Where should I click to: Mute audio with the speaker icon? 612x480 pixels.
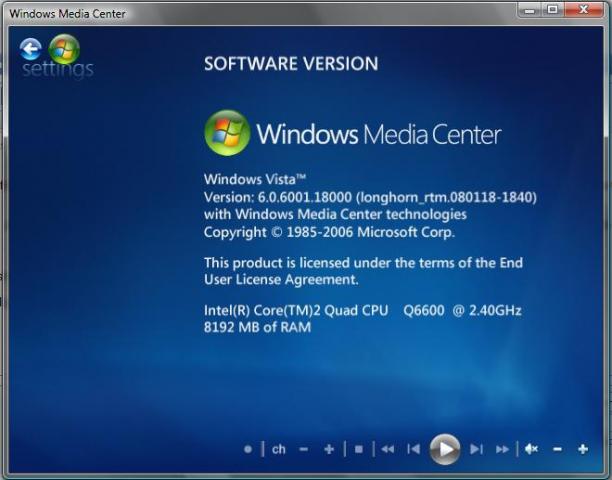531,449
